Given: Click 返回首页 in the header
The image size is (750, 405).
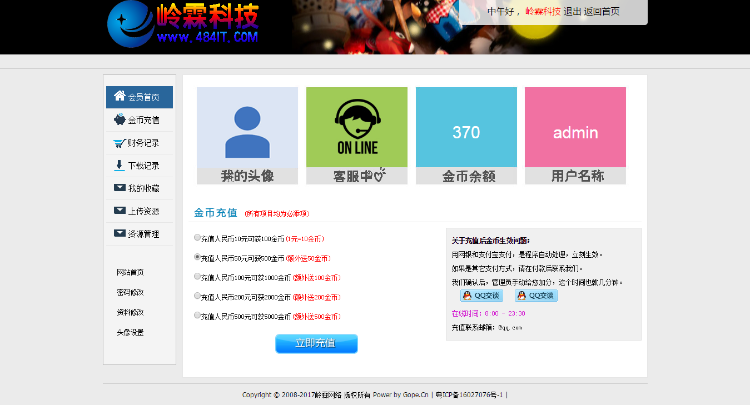Looking at the screenshot, I should (602, 11).
